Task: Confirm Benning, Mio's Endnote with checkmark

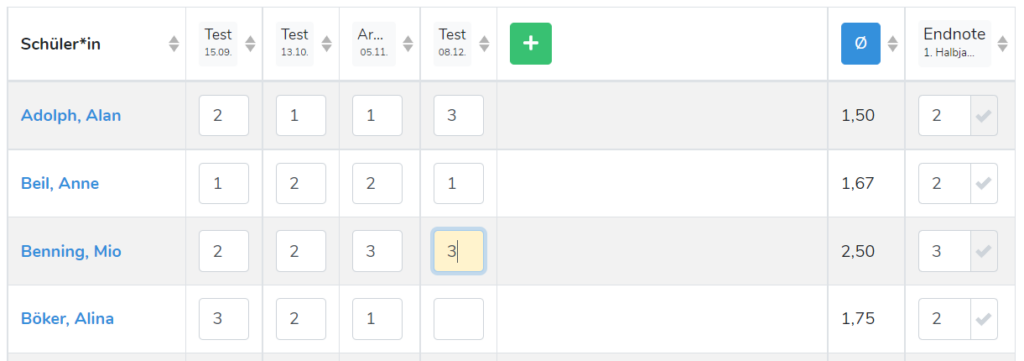Action: point(984,251)
